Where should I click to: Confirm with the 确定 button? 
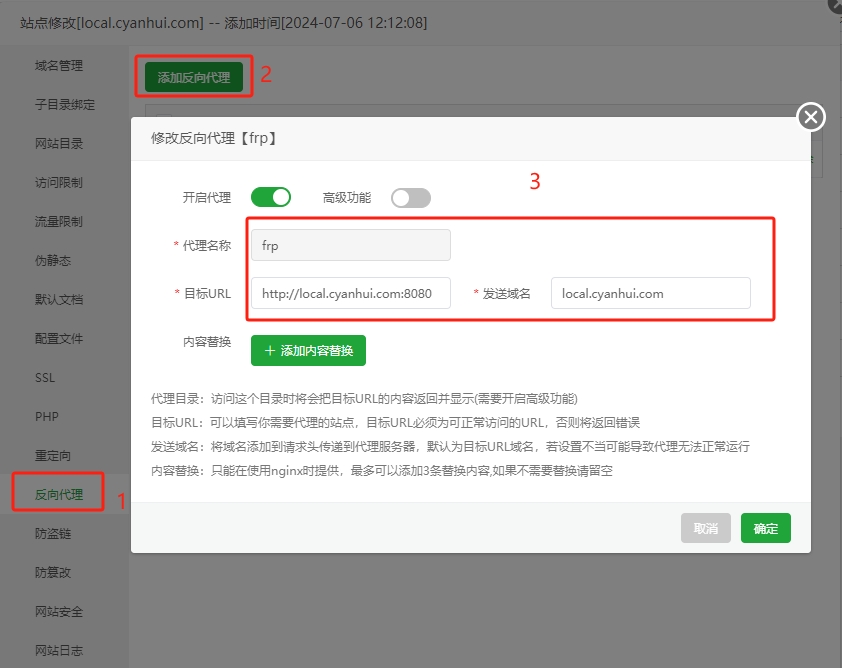point(765,528)
